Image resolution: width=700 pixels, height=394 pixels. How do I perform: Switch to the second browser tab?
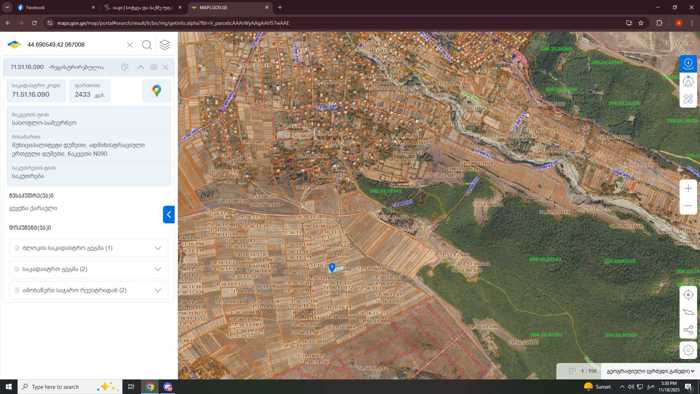point(143,8)
